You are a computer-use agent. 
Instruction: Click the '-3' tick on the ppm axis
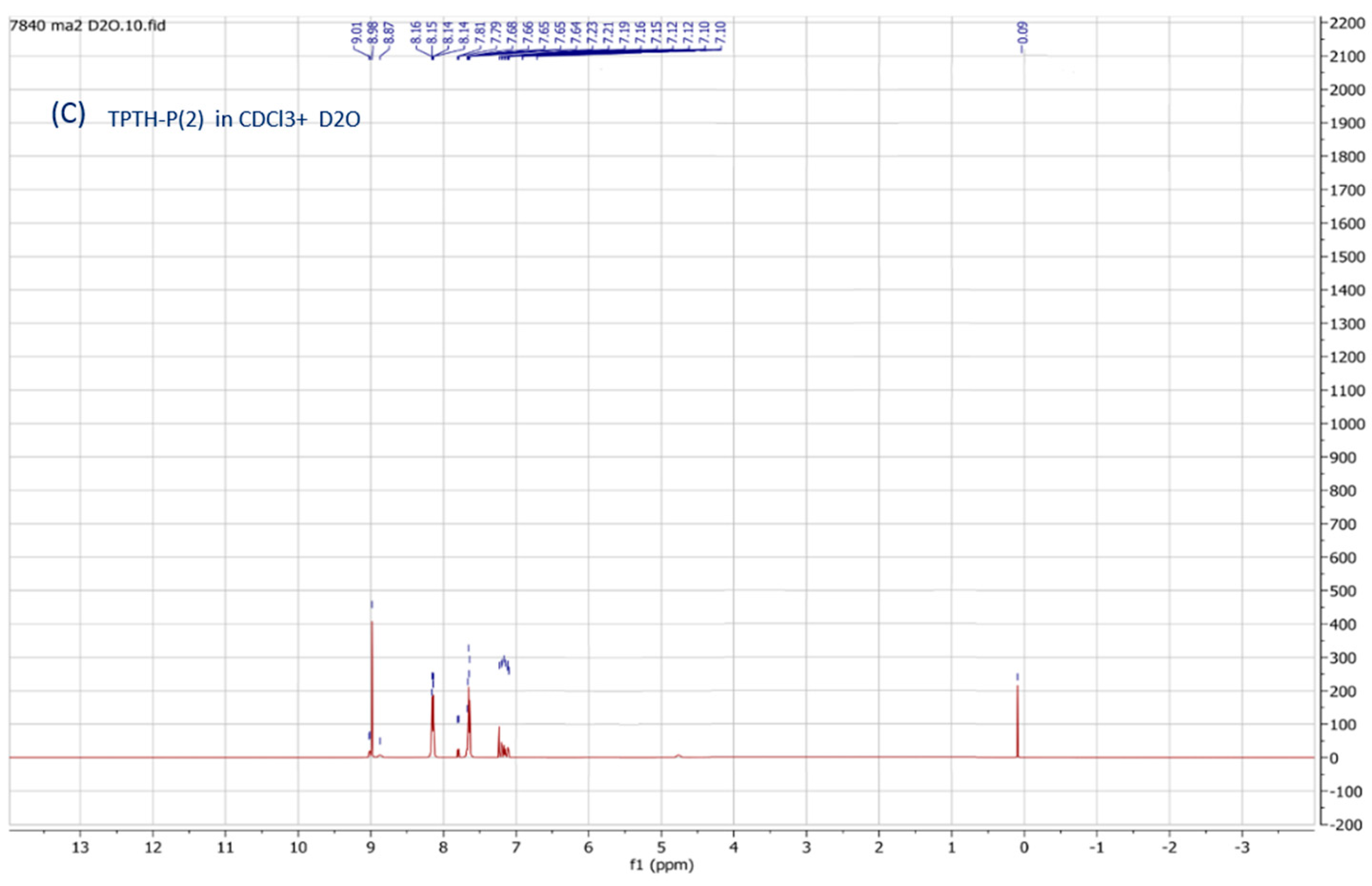click(1241, 848)
